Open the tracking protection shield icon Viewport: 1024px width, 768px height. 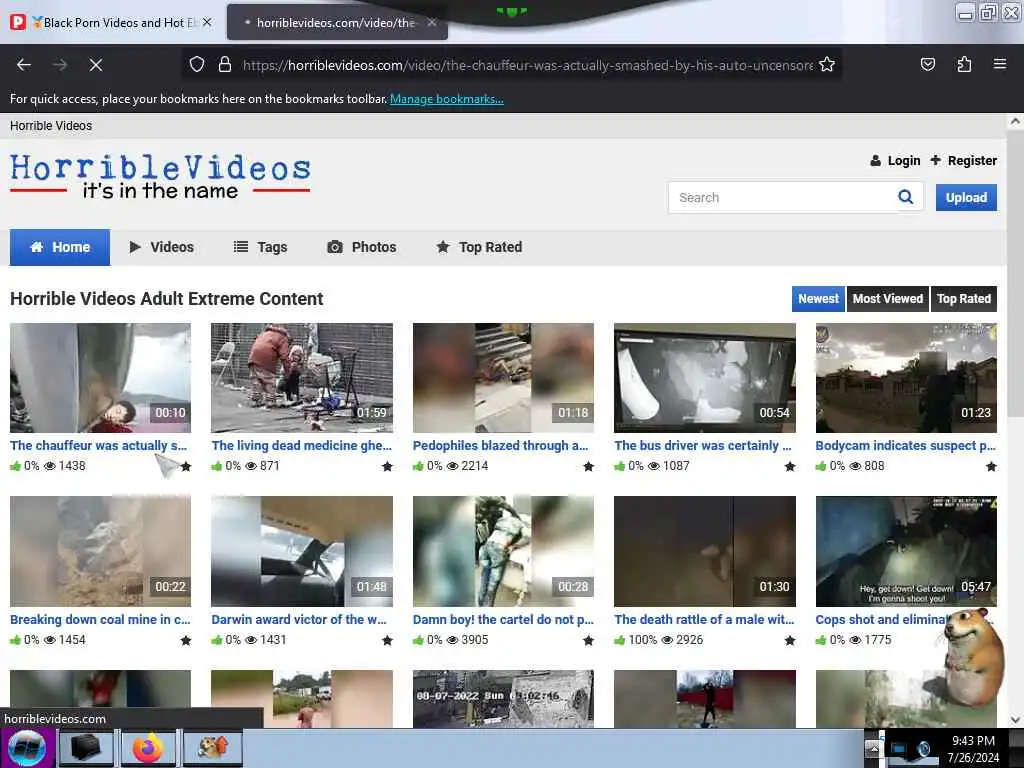(197, 65)
